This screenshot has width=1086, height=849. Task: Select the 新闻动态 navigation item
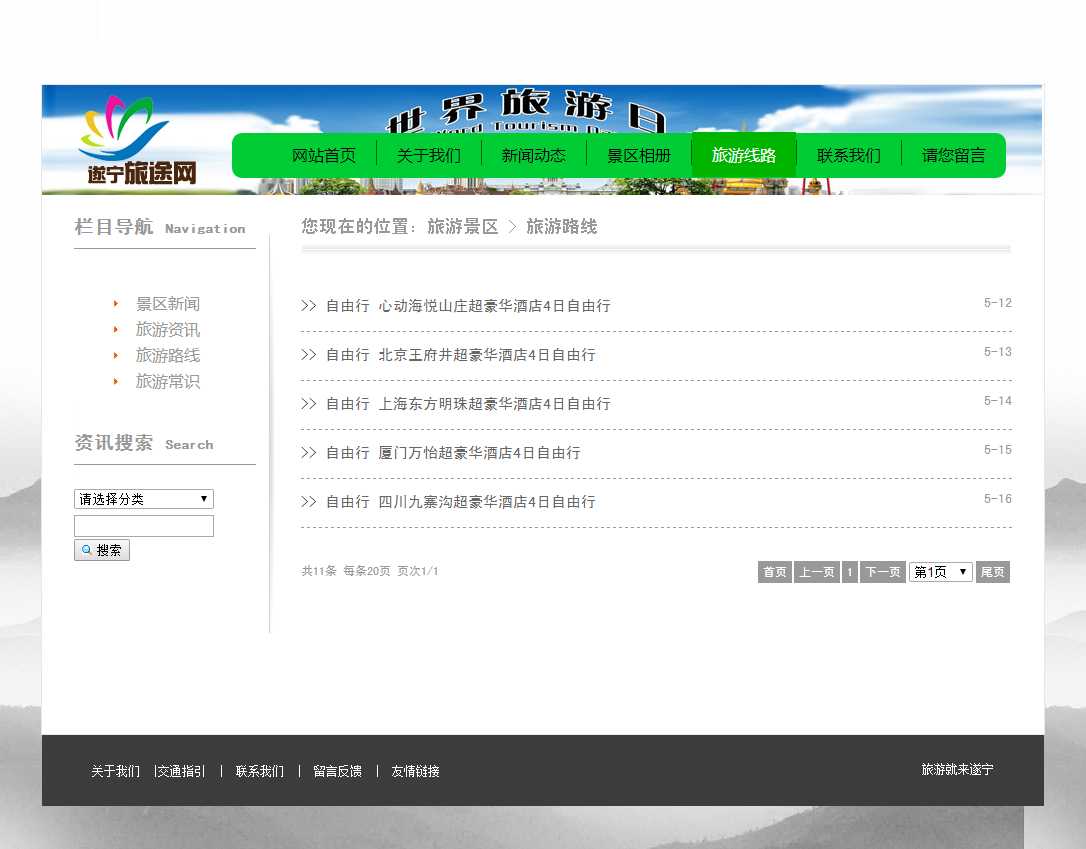[533, 155]
